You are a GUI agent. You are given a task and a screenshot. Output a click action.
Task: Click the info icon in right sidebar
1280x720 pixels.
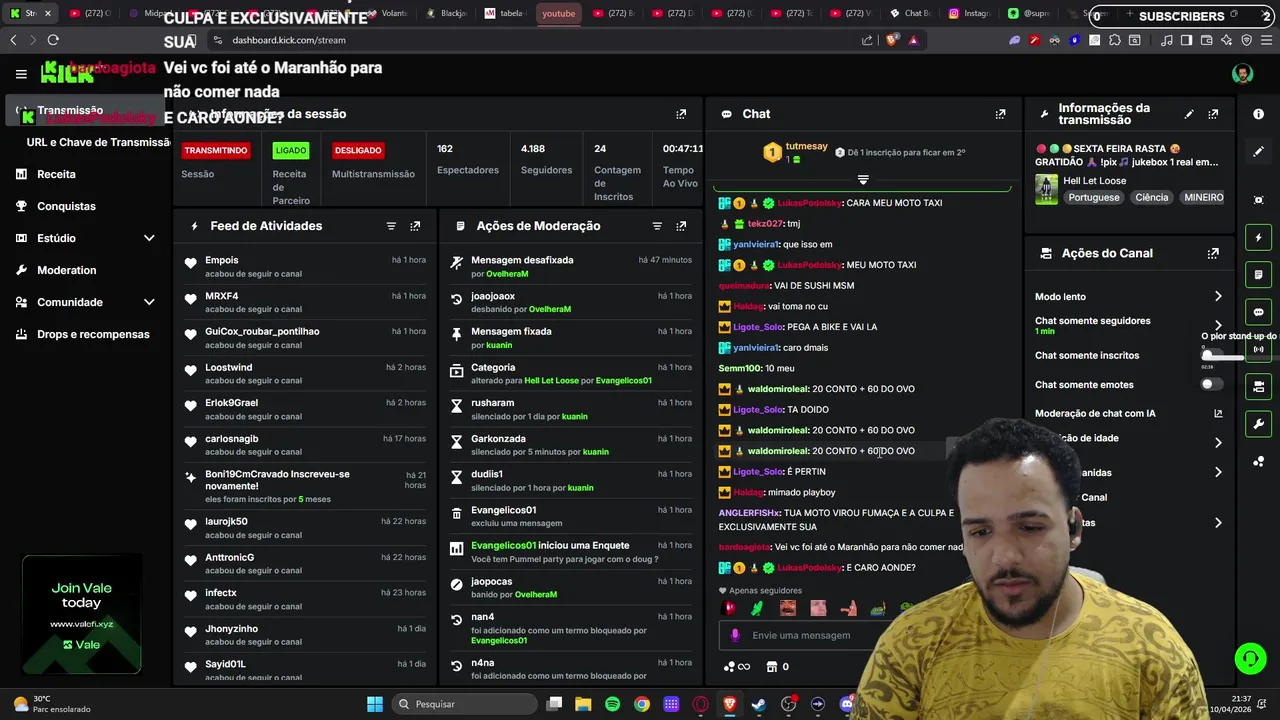click(x=1259, y=114)
